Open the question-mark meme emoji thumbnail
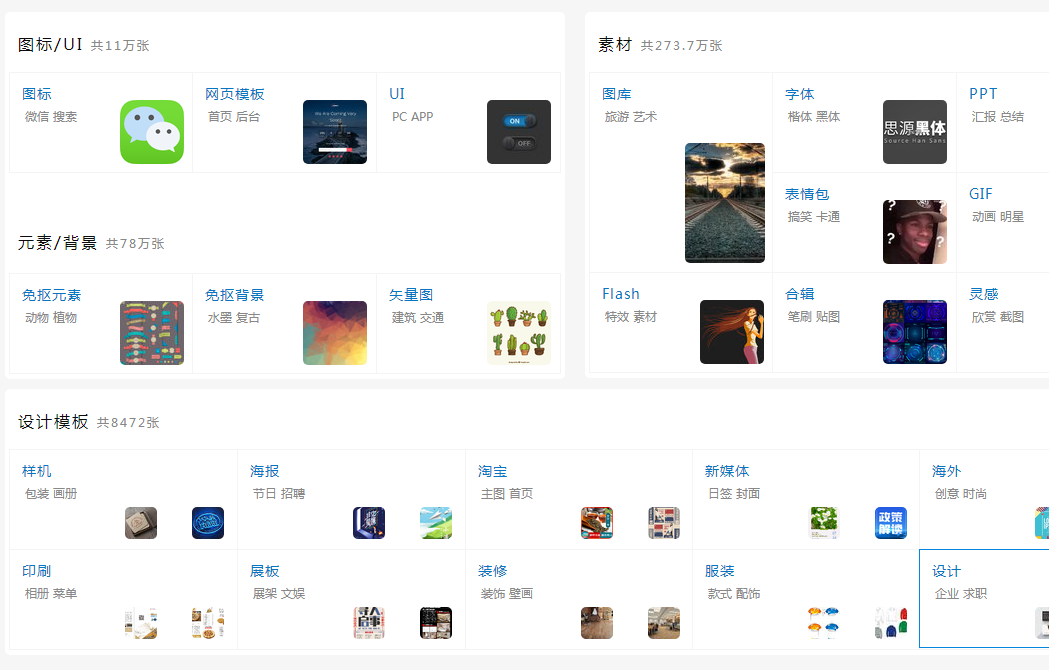This screenshot has width=1049, height=670. 914,232
